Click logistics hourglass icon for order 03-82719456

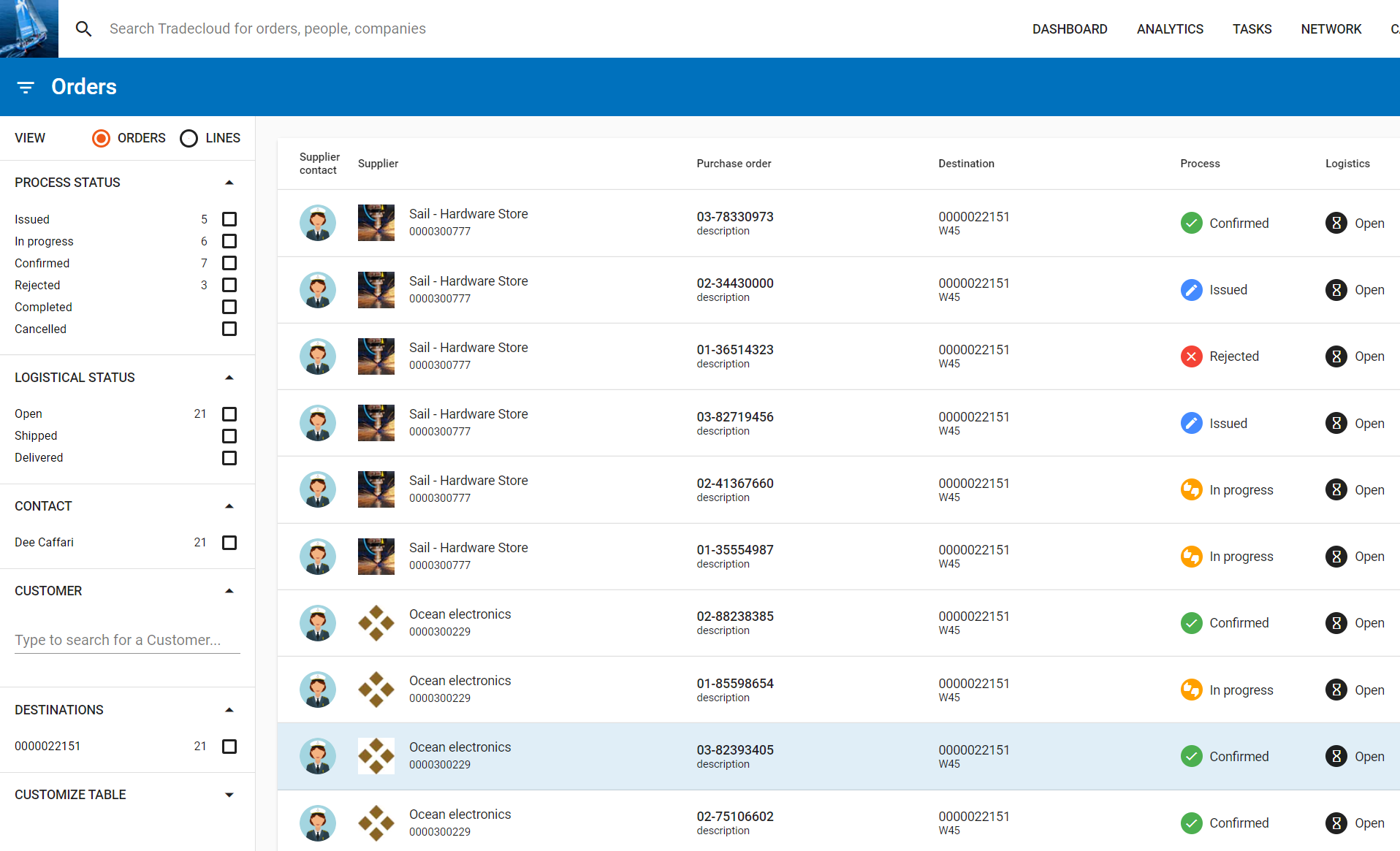[1336, 423]
